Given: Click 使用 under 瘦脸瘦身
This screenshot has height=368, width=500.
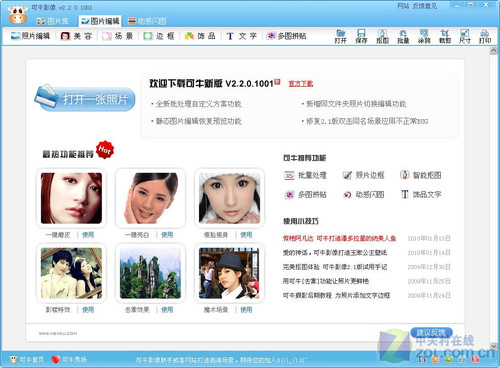Looking at the screenshot, I should point(246,235).
